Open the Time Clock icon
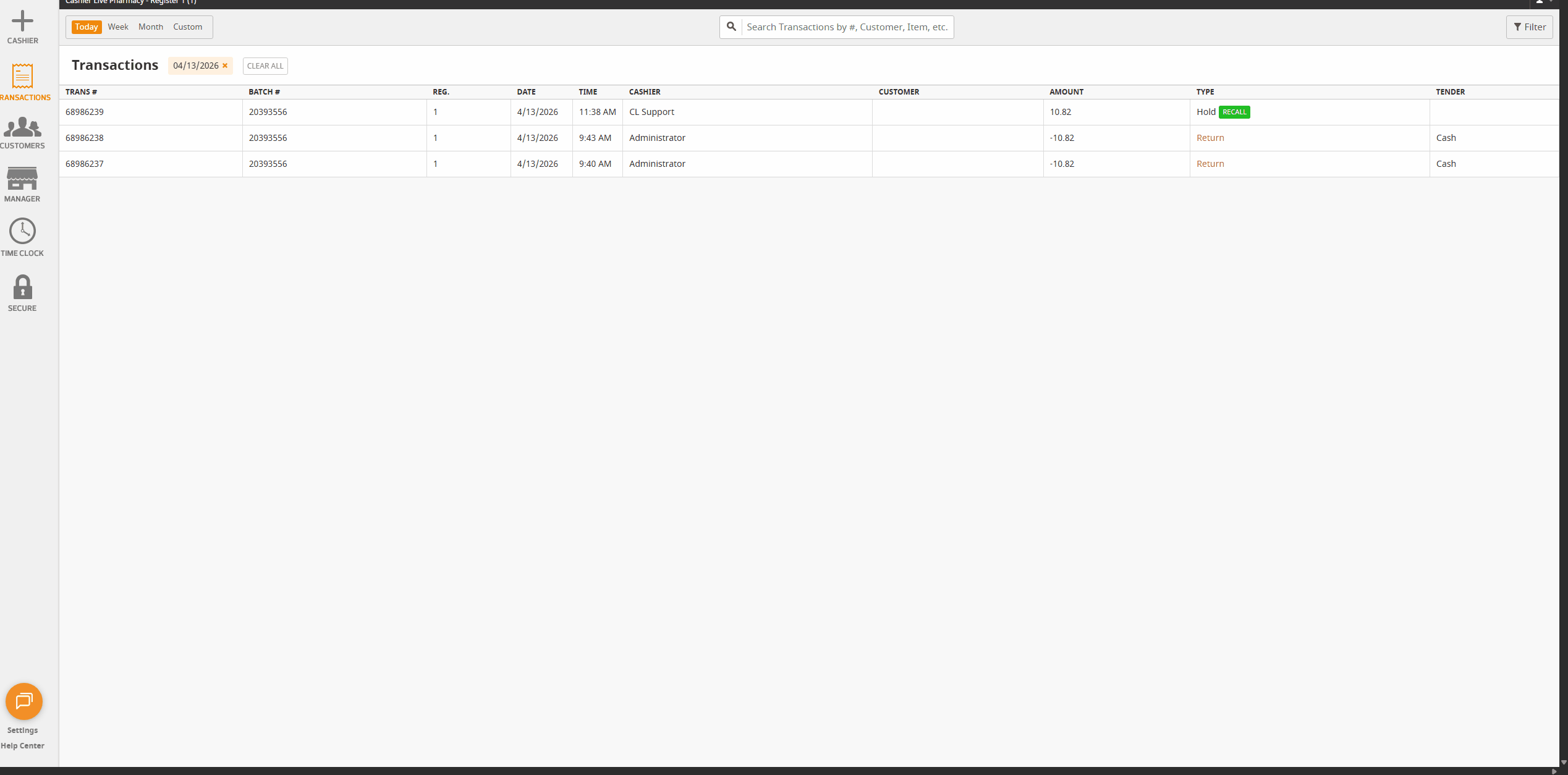This screenshot has height=775, width=1568. tap(22, 231)
